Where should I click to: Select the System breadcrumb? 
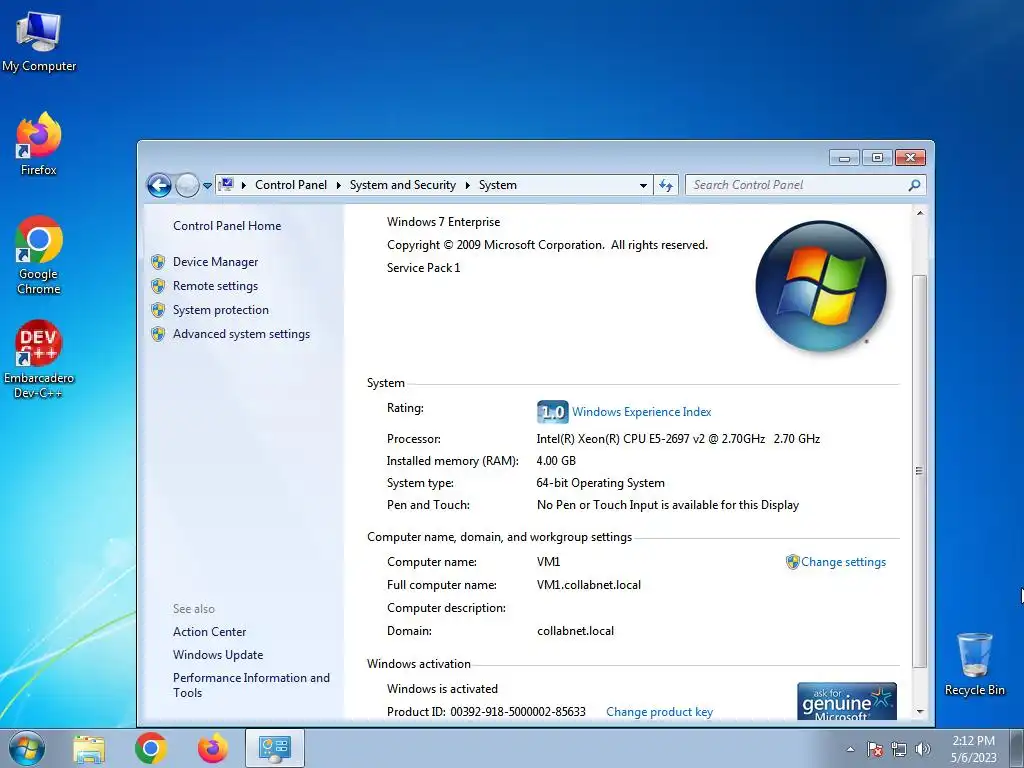(498, 185)
